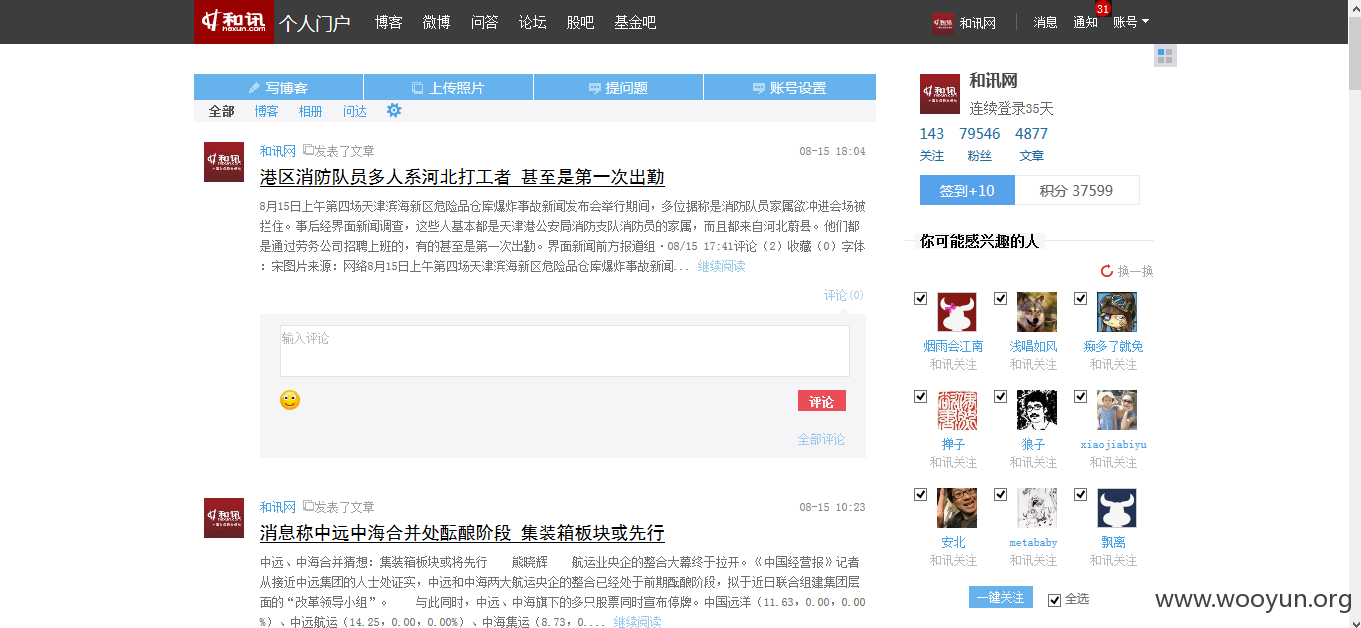The image size is (1361, 628).
Task: Click the Hexun logo in header
Action: click(233, 22)
